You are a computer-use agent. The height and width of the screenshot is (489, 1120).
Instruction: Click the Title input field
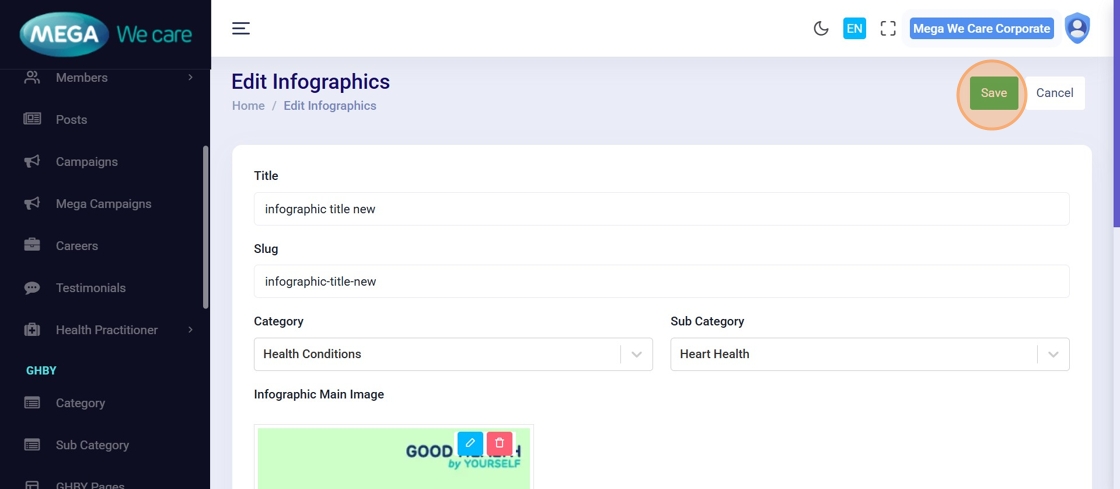tap(661, 209)
